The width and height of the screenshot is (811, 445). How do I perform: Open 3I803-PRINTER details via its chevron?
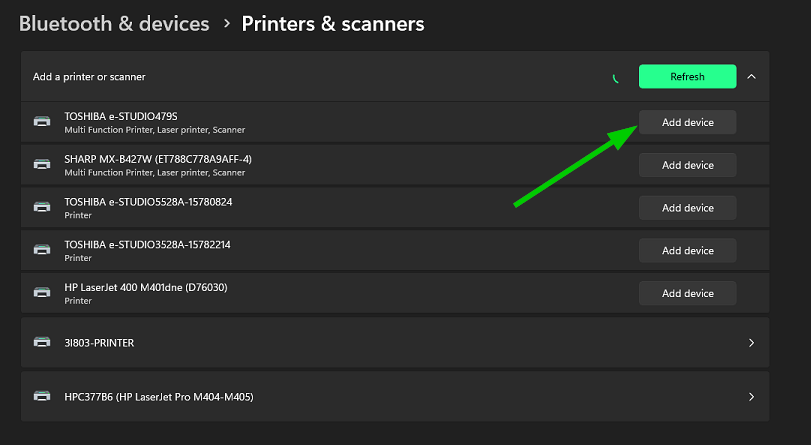coord(752,343)
